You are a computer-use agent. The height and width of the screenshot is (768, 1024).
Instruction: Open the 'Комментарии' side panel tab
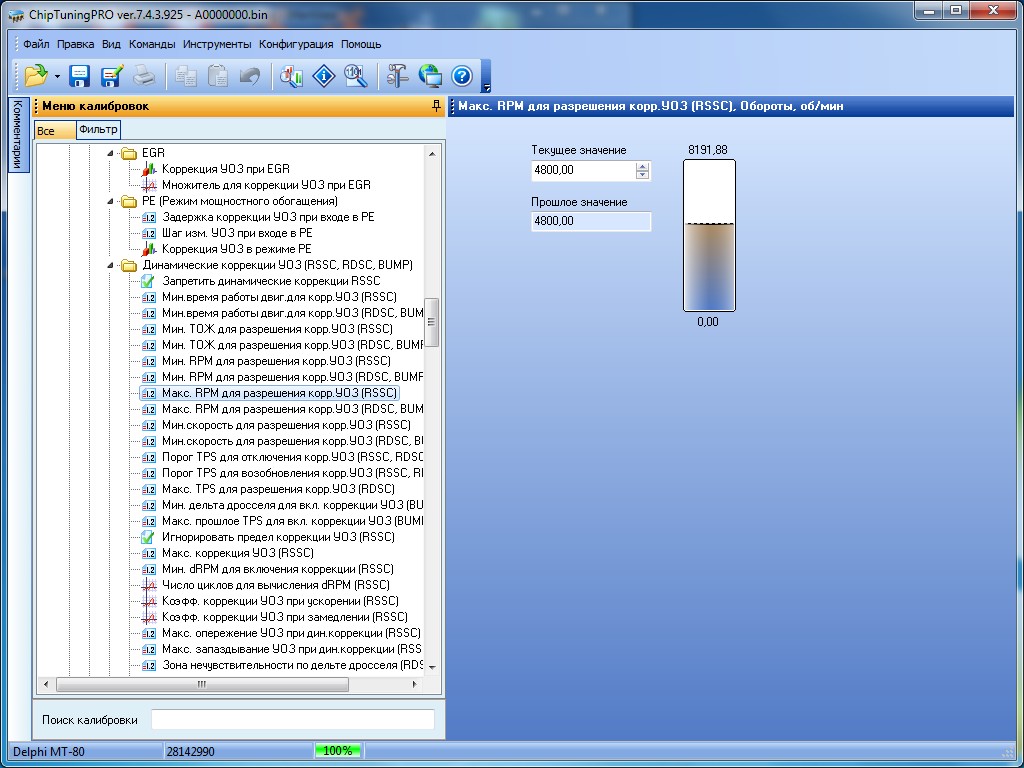point(16,135)
